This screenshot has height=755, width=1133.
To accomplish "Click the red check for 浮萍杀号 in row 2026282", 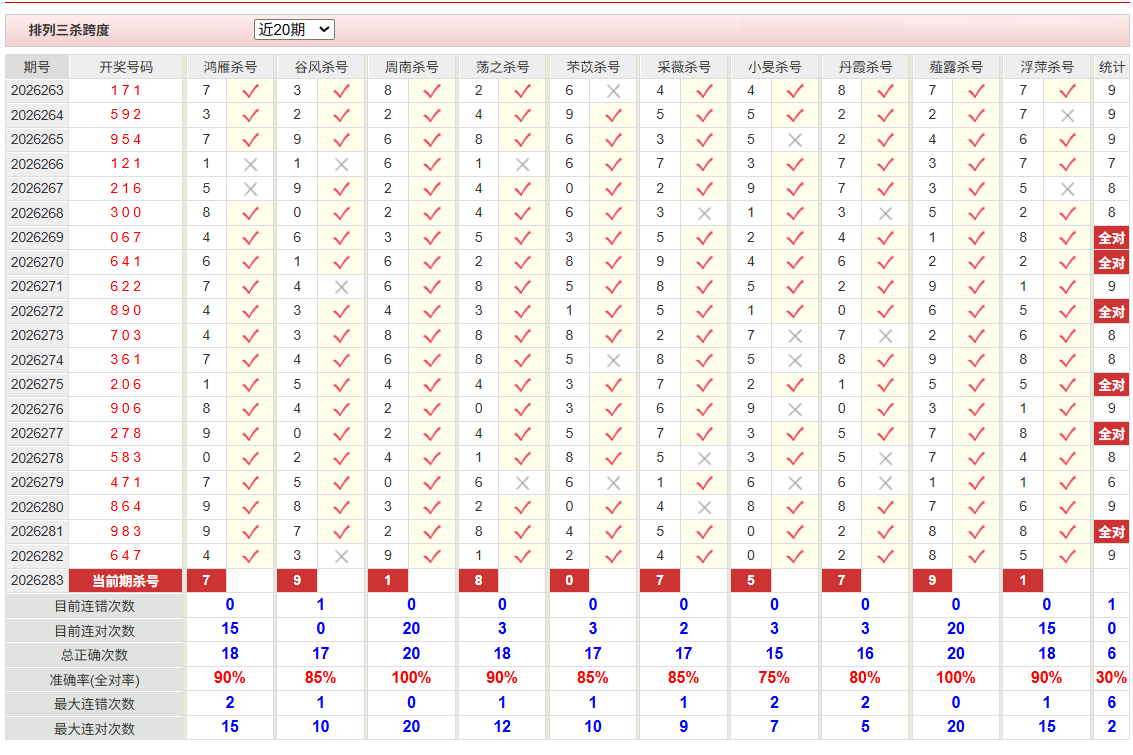I will pos(1067,556).
